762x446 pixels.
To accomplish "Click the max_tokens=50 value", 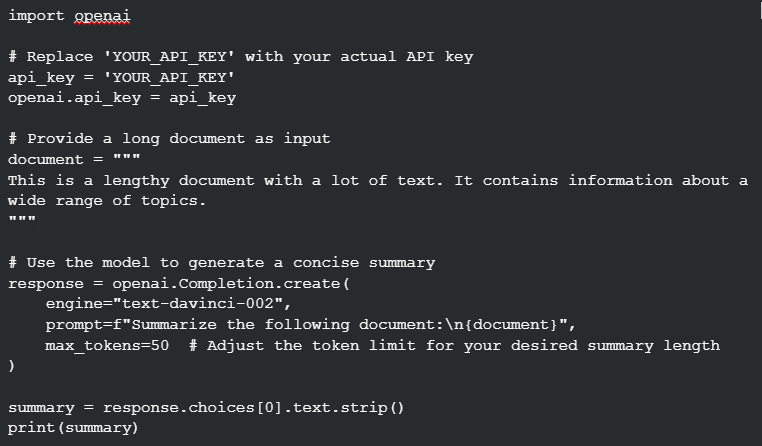I will click(107, 346).
